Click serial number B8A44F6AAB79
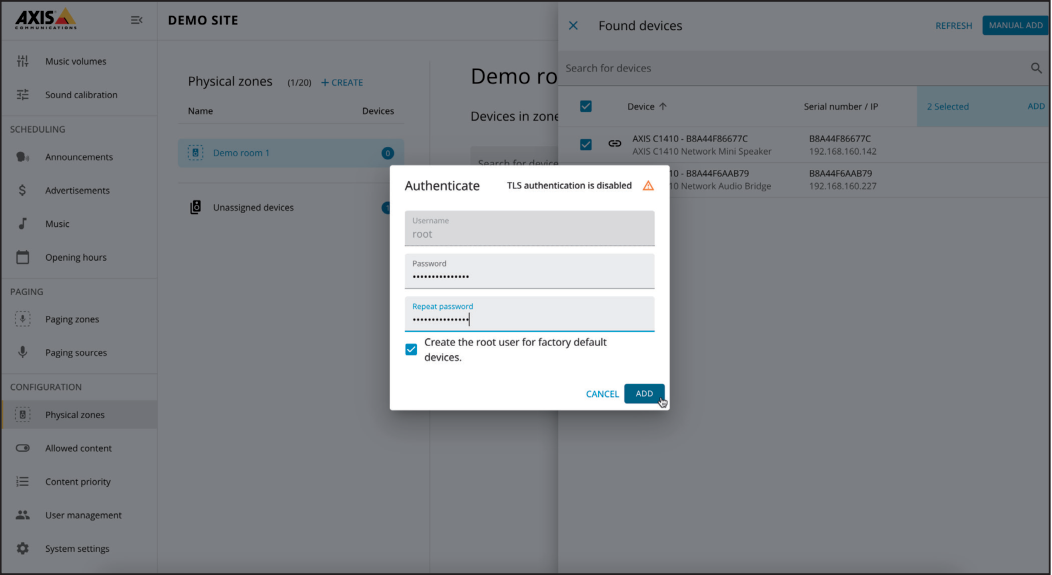 (841, 173)
